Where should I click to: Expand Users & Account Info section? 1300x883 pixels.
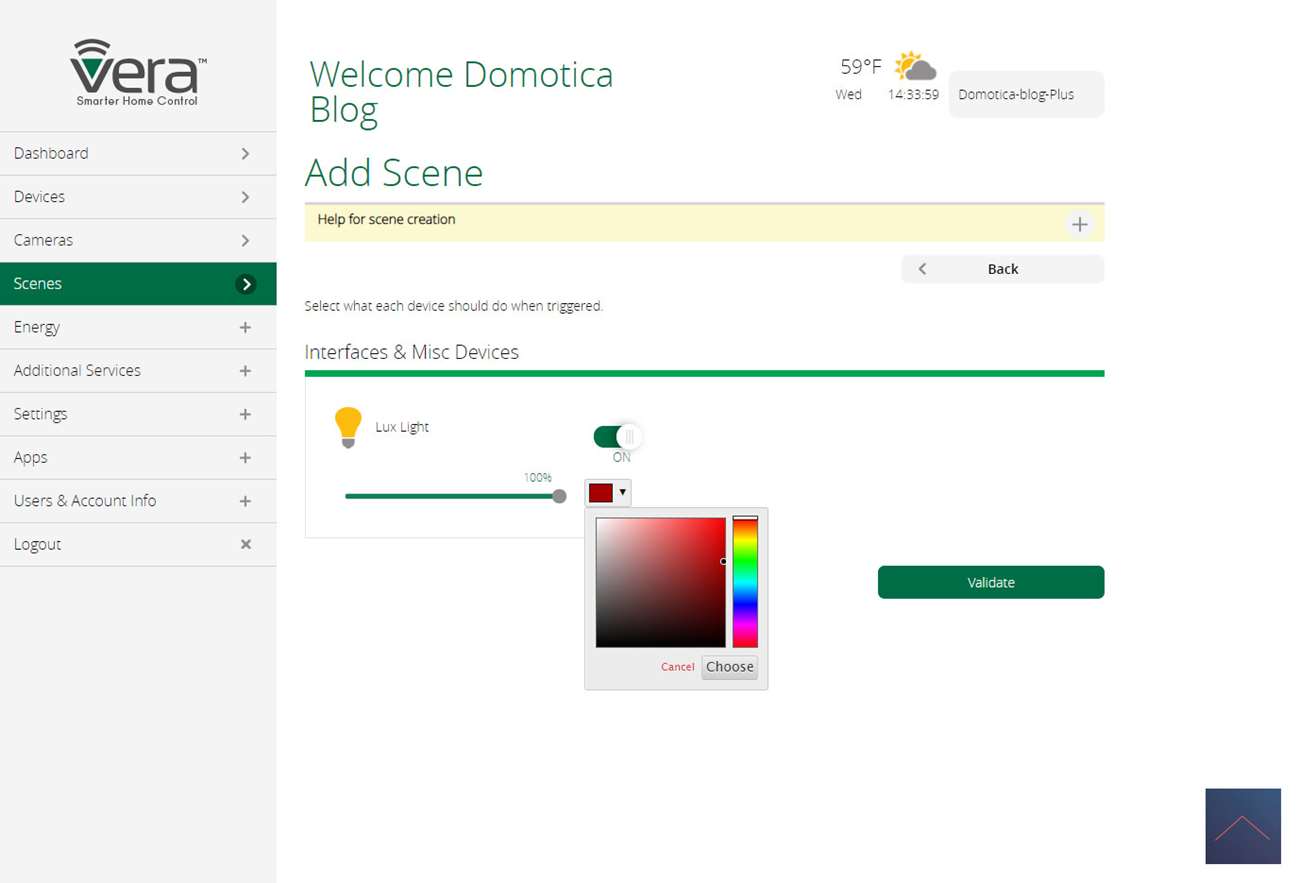pyautogui.click(x=245, y=501)
